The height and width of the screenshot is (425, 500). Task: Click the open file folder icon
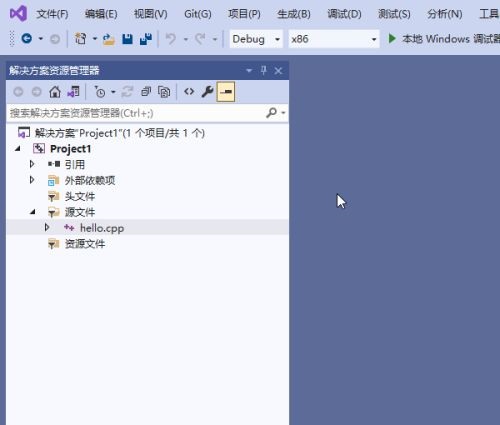point(109,39)
